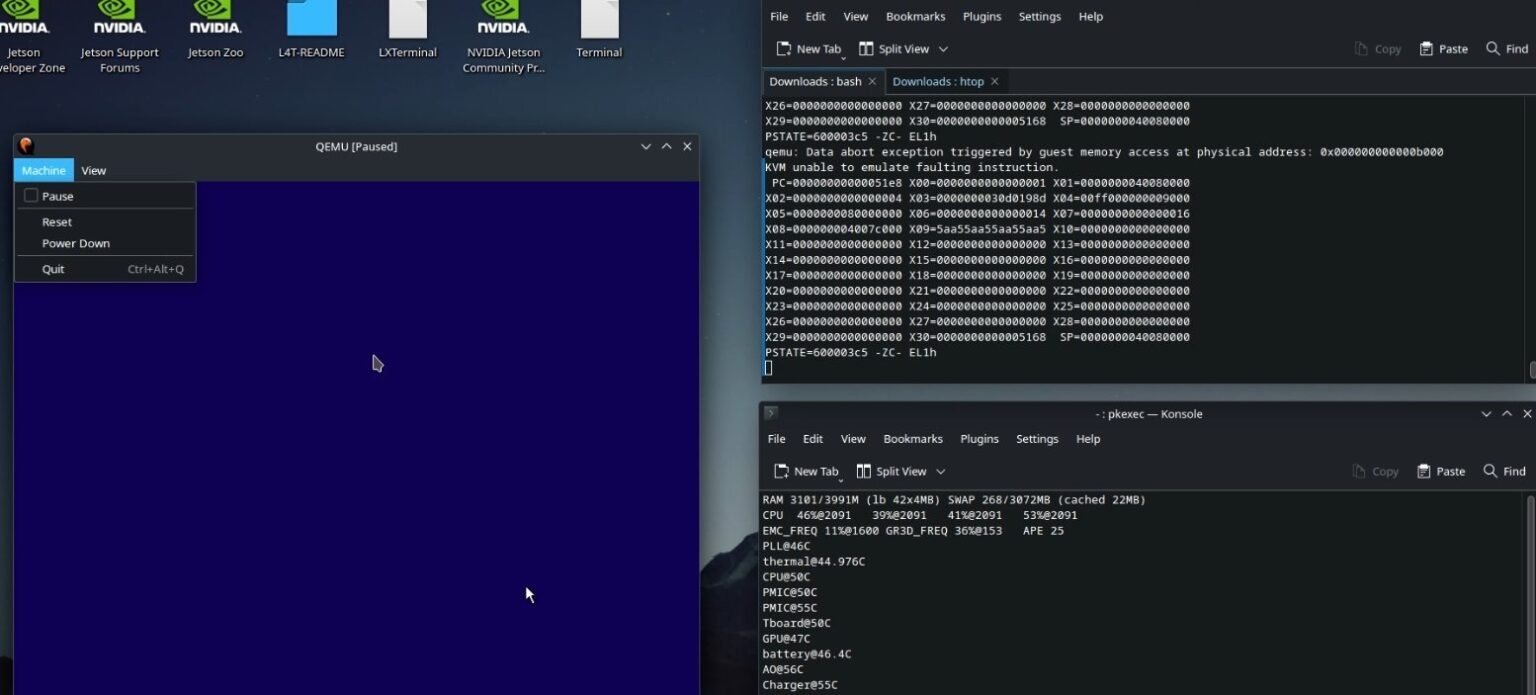Screen dimensions: 1536x695
Task: Select Reset from the Machine menu
Action: tap(56, 221)
